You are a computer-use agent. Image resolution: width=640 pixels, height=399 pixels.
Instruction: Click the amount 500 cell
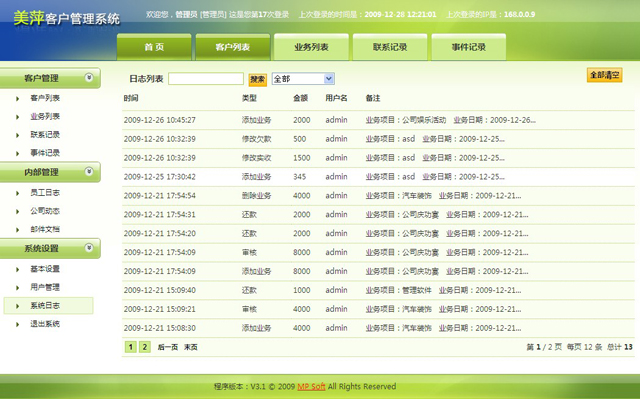(x=300, y=139)
